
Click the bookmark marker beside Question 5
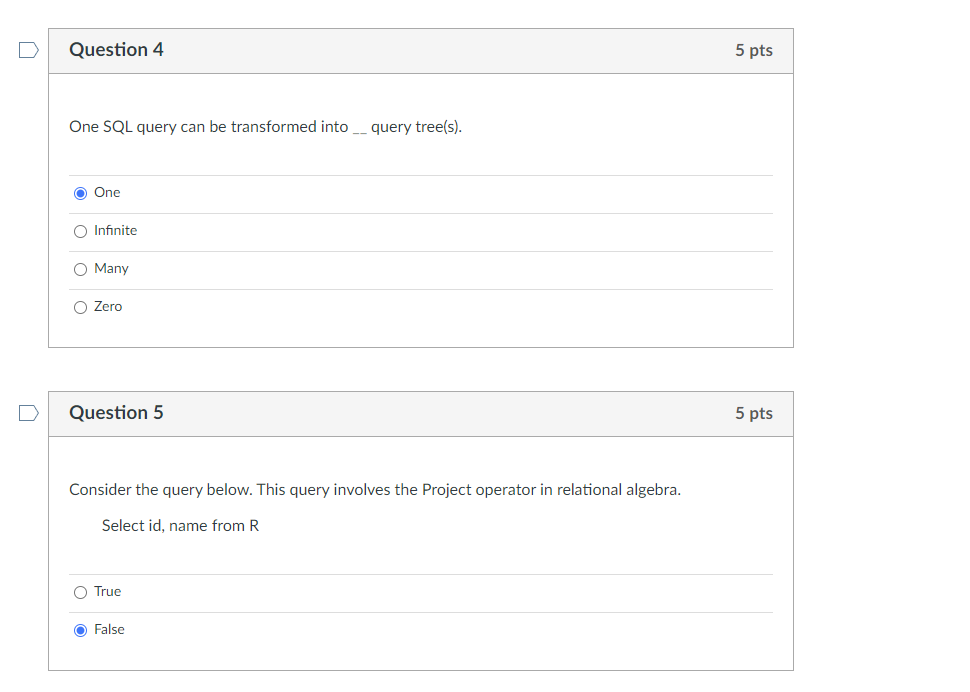(26, 411)
